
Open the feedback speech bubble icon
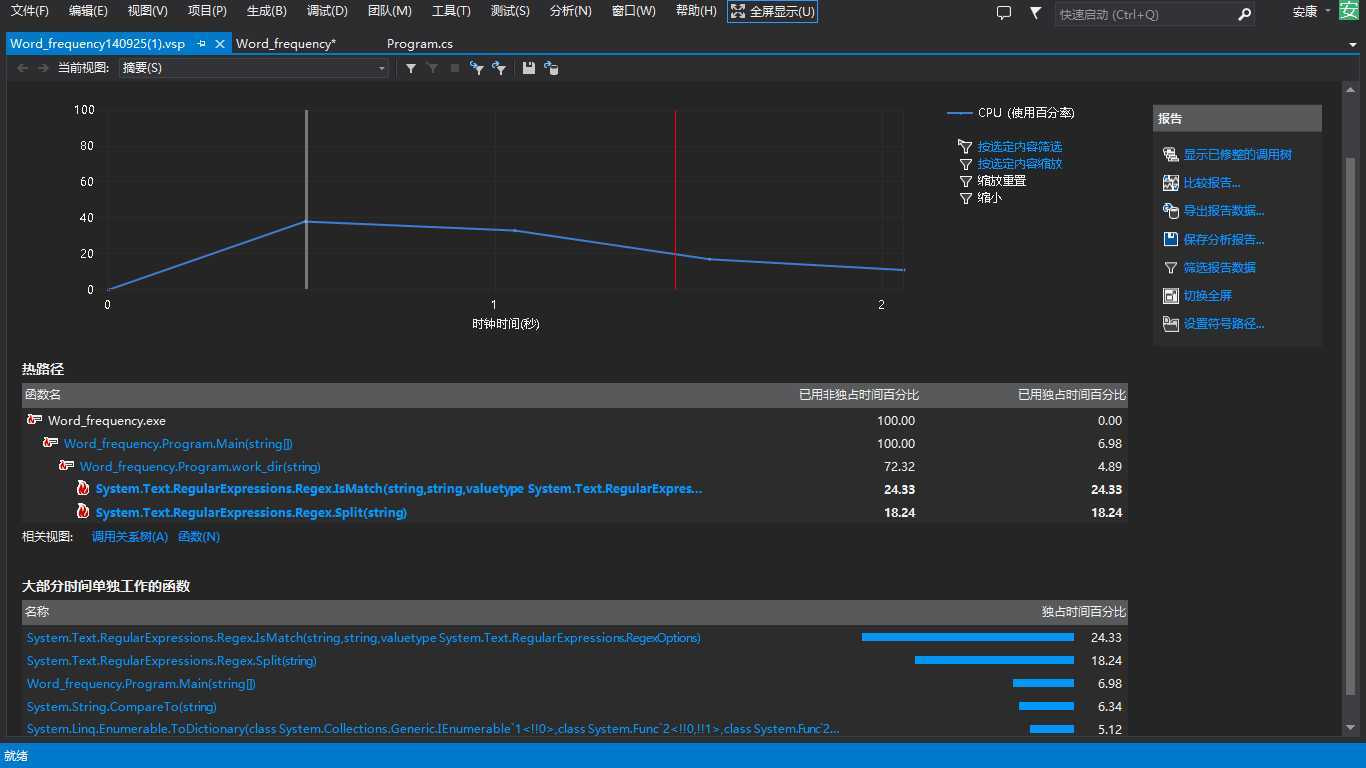point(1004,13)
